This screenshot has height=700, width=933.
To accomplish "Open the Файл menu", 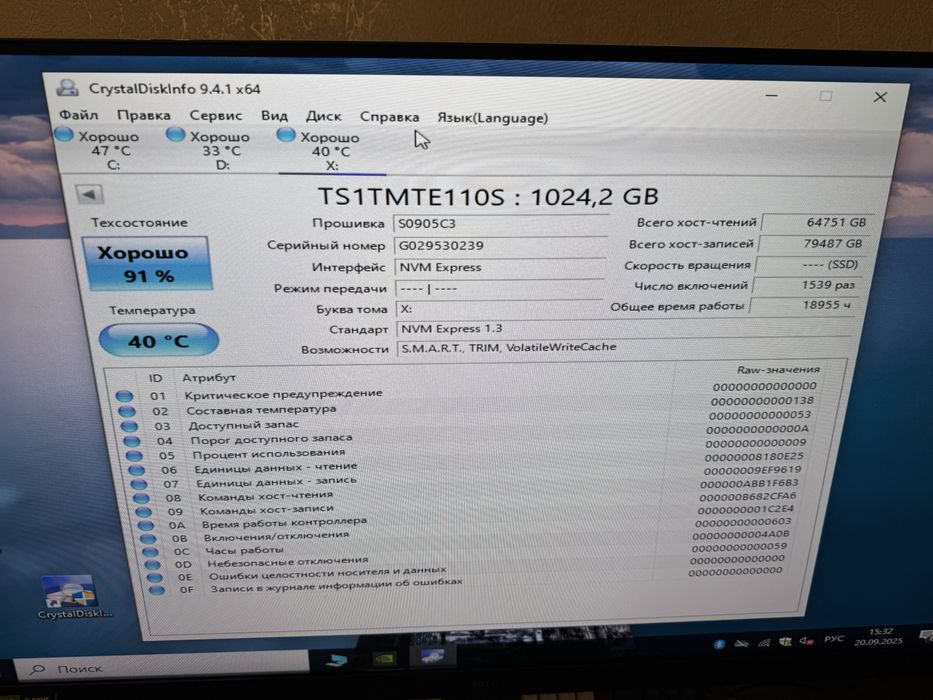I will point(79,114).
